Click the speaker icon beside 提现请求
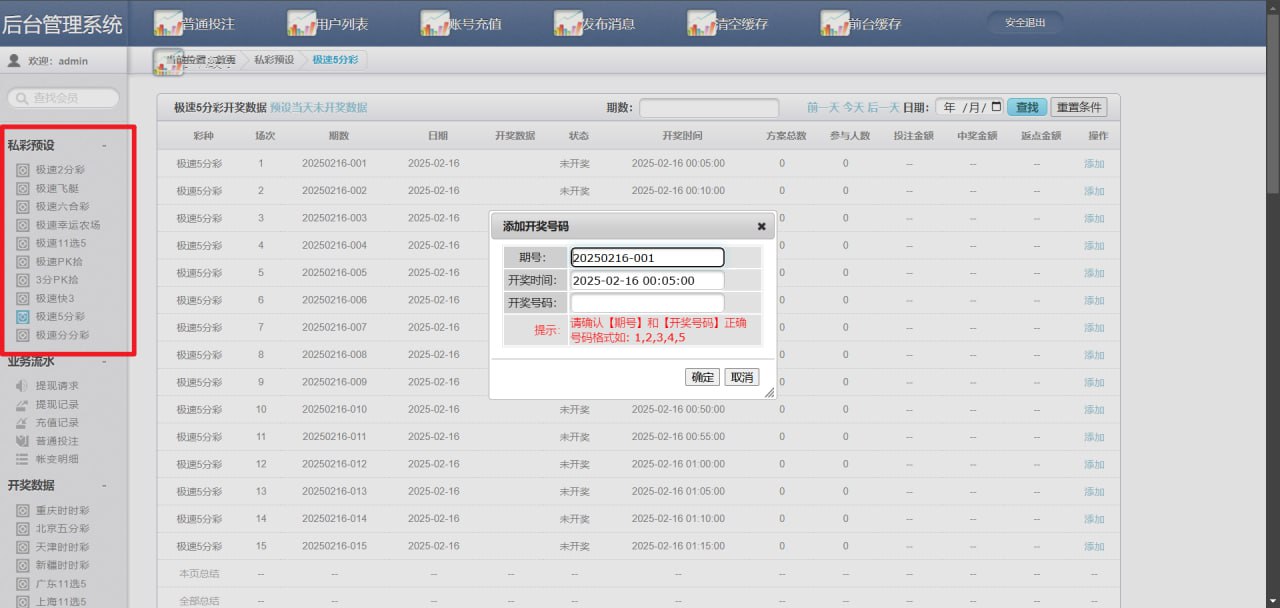Screen dimensions: 1280x608 click(x=22, y=386)
